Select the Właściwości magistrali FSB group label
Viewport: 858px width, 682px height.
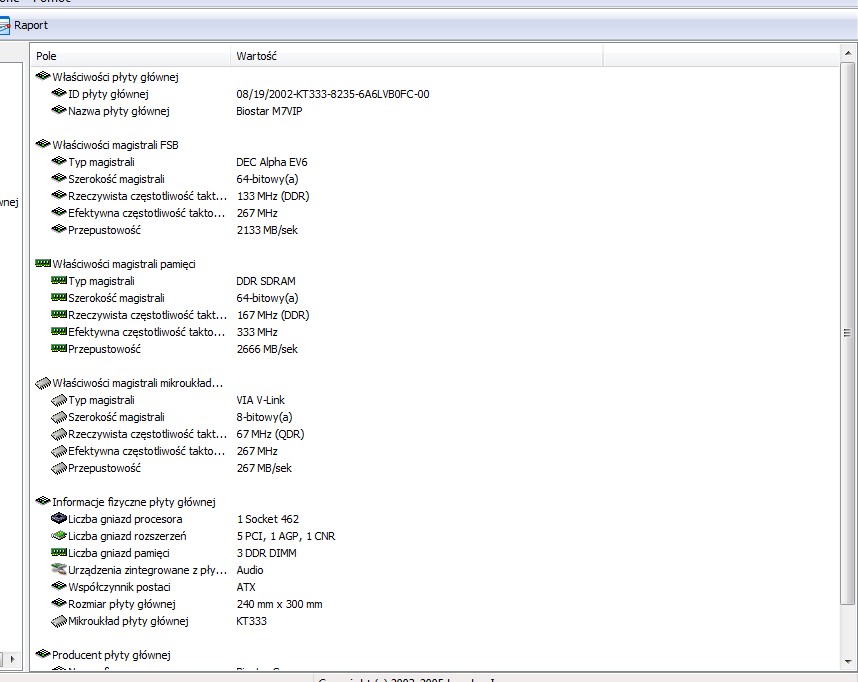(x=115, y=145)
